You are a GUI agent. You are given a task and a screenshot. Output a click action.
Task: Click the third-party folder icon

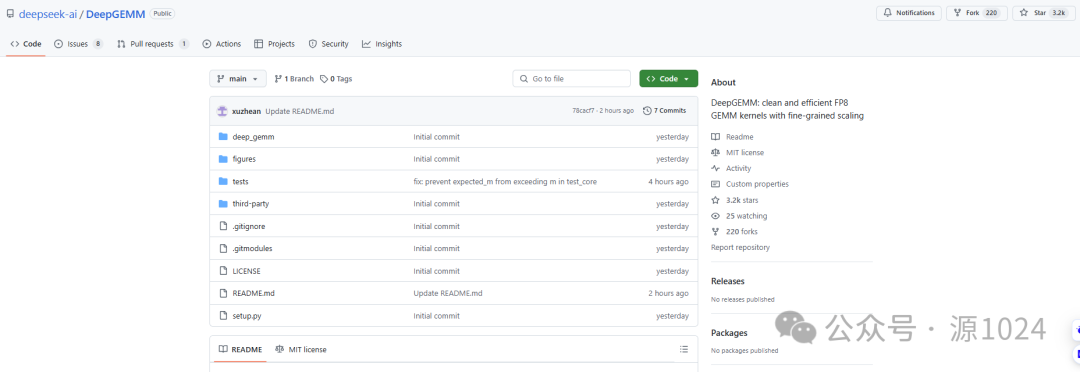(223, 204)
